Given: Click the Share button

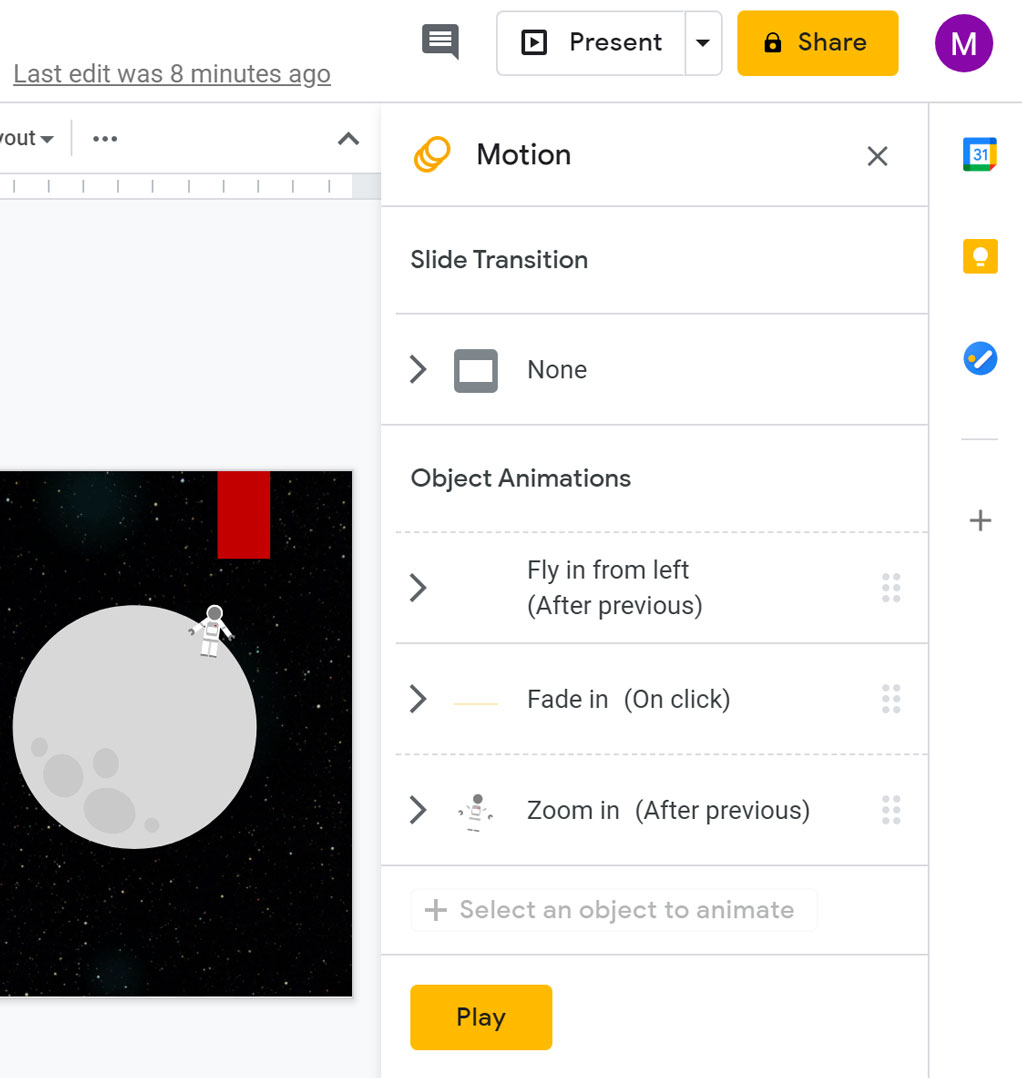Looking at the screenshot, I should (x=817, y=43).
